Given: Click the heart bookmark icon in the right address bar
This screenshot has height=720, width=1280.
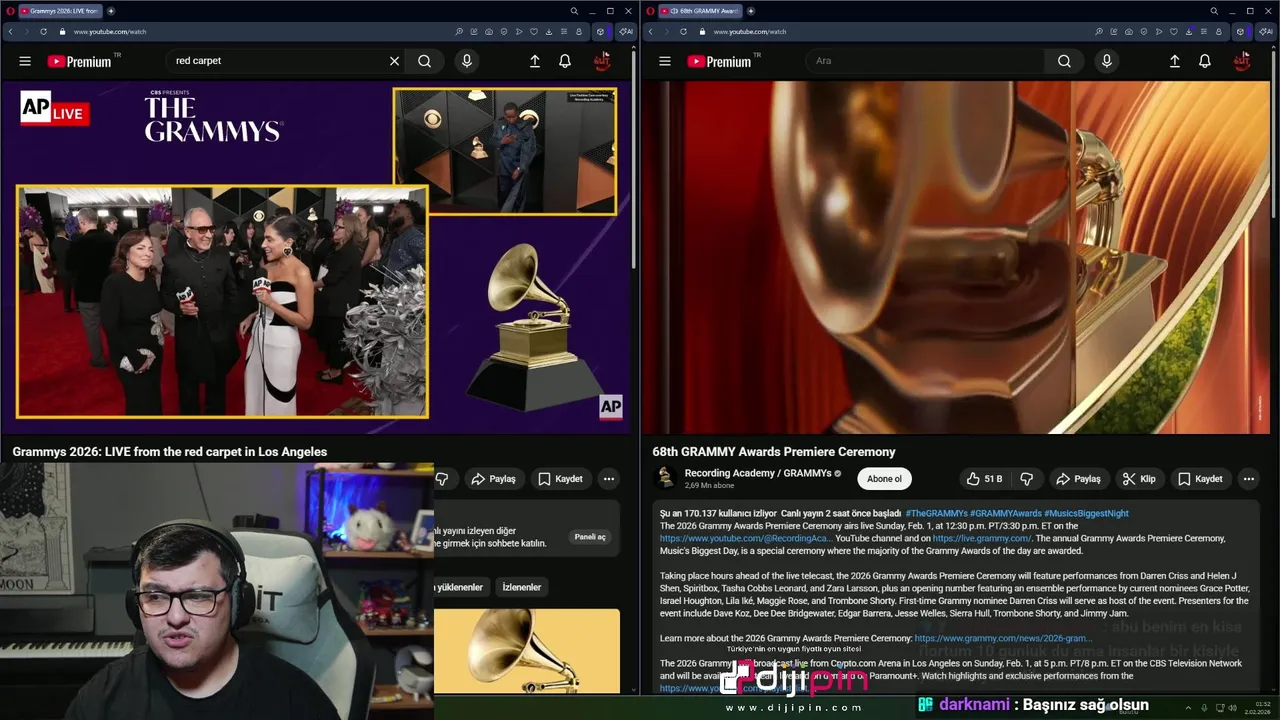Looking at the screenshot, I should coord(1174,32).
